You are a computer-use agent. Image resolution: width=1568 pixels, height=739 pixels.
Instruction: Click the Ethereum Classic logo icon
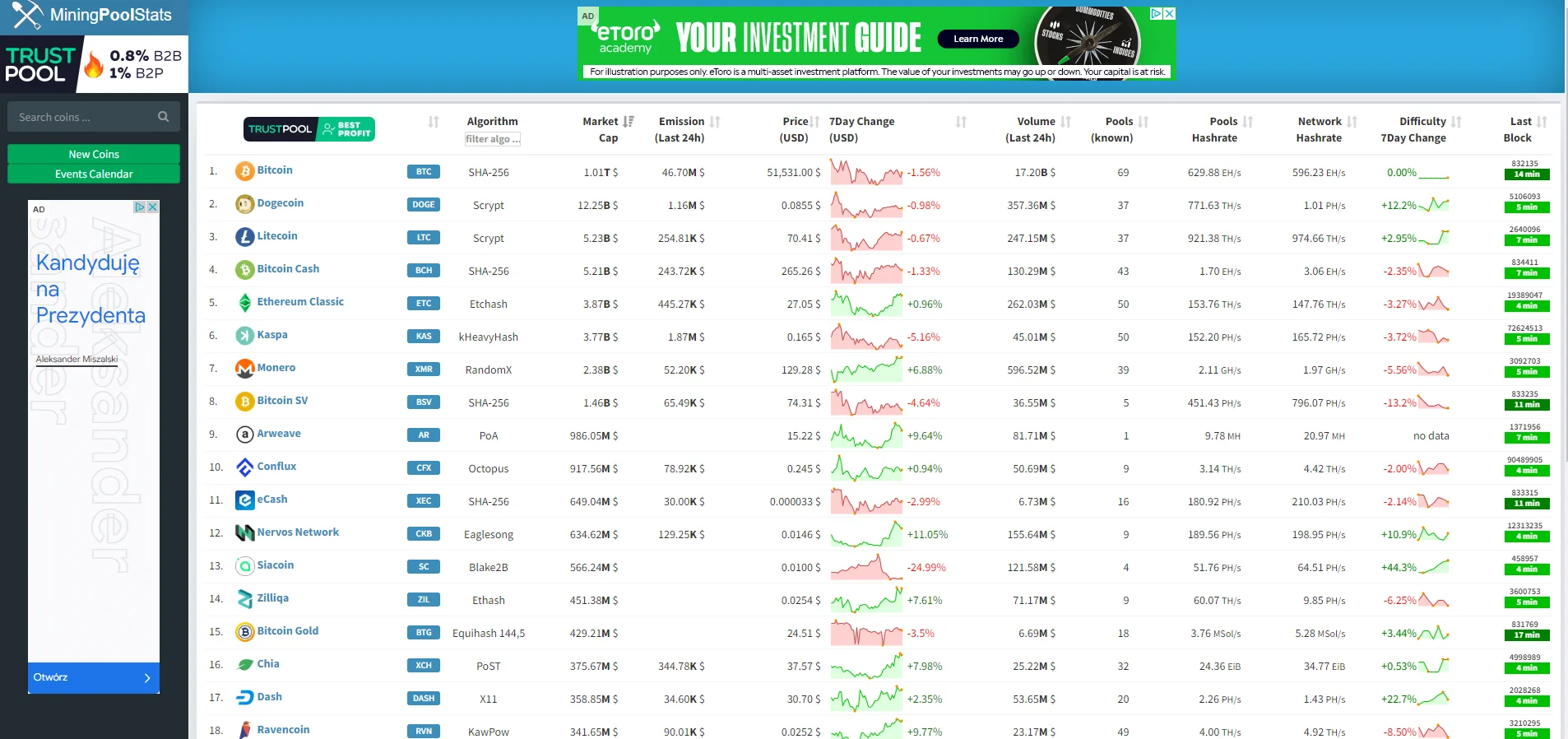[244, 303]
